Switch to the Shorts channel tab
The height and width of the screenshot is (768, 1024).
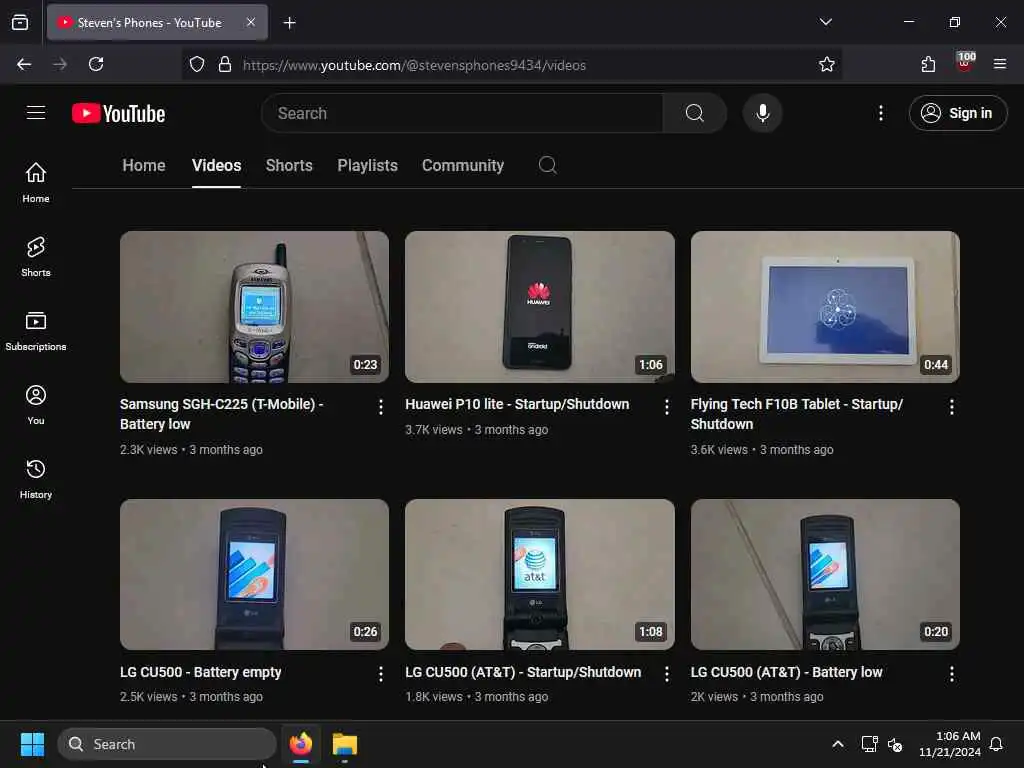point(289,165)
